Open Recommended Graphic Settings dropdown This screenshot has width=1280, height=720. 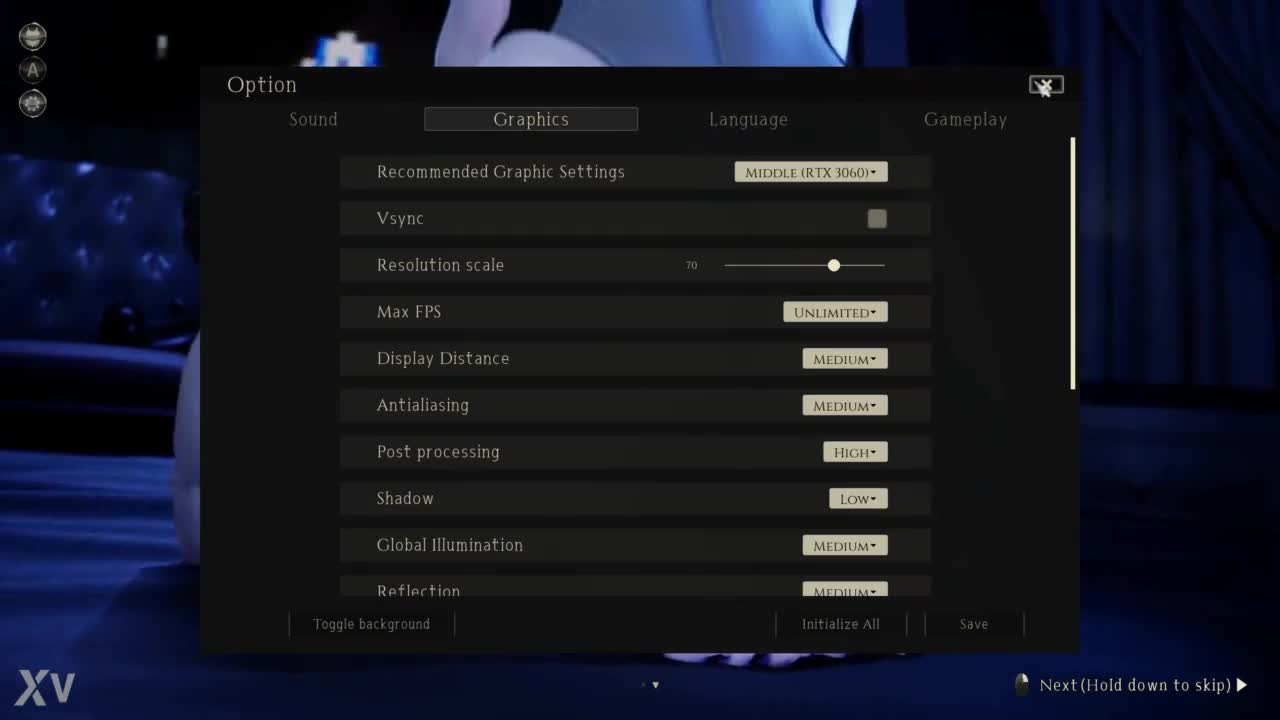pos(811,172)
